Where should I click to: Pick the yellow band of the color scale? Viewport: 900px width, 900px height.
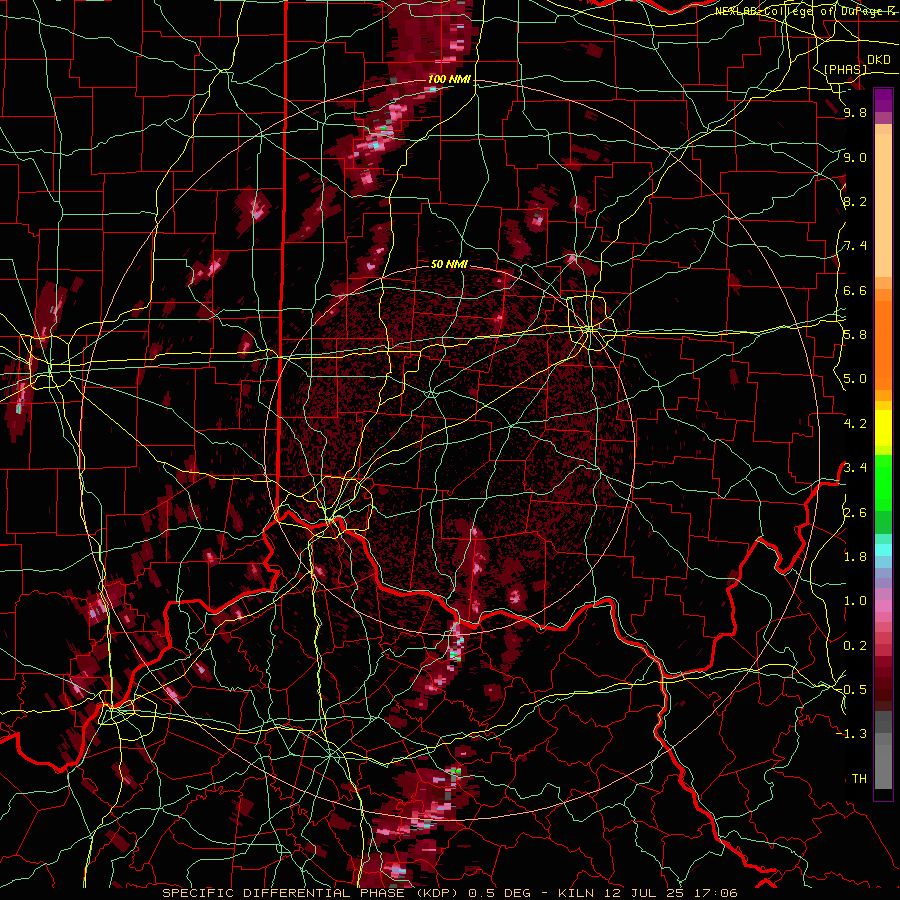click(883, 428)
